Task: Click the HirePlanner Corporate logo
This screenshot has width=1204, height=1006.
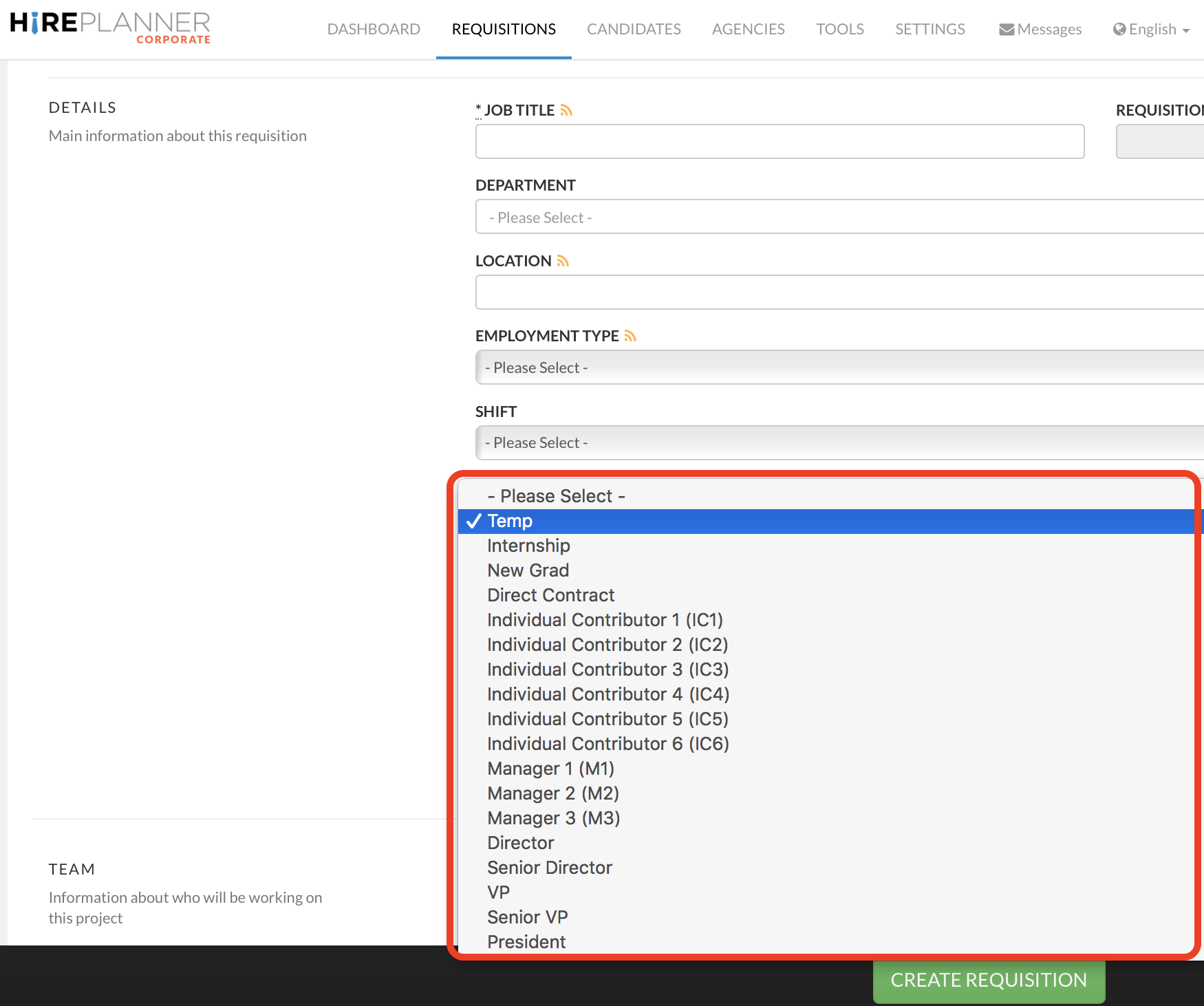Action: [110, 28]
